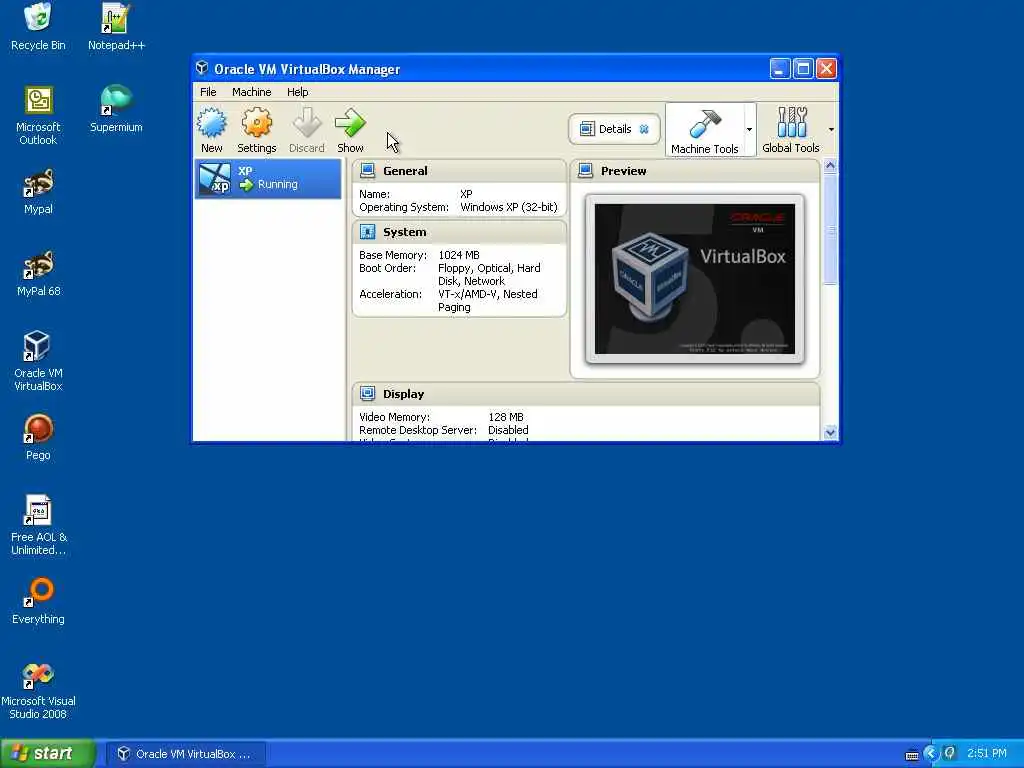Click the details pane vertical scrollbar thumb

click(x=830, y=228)
